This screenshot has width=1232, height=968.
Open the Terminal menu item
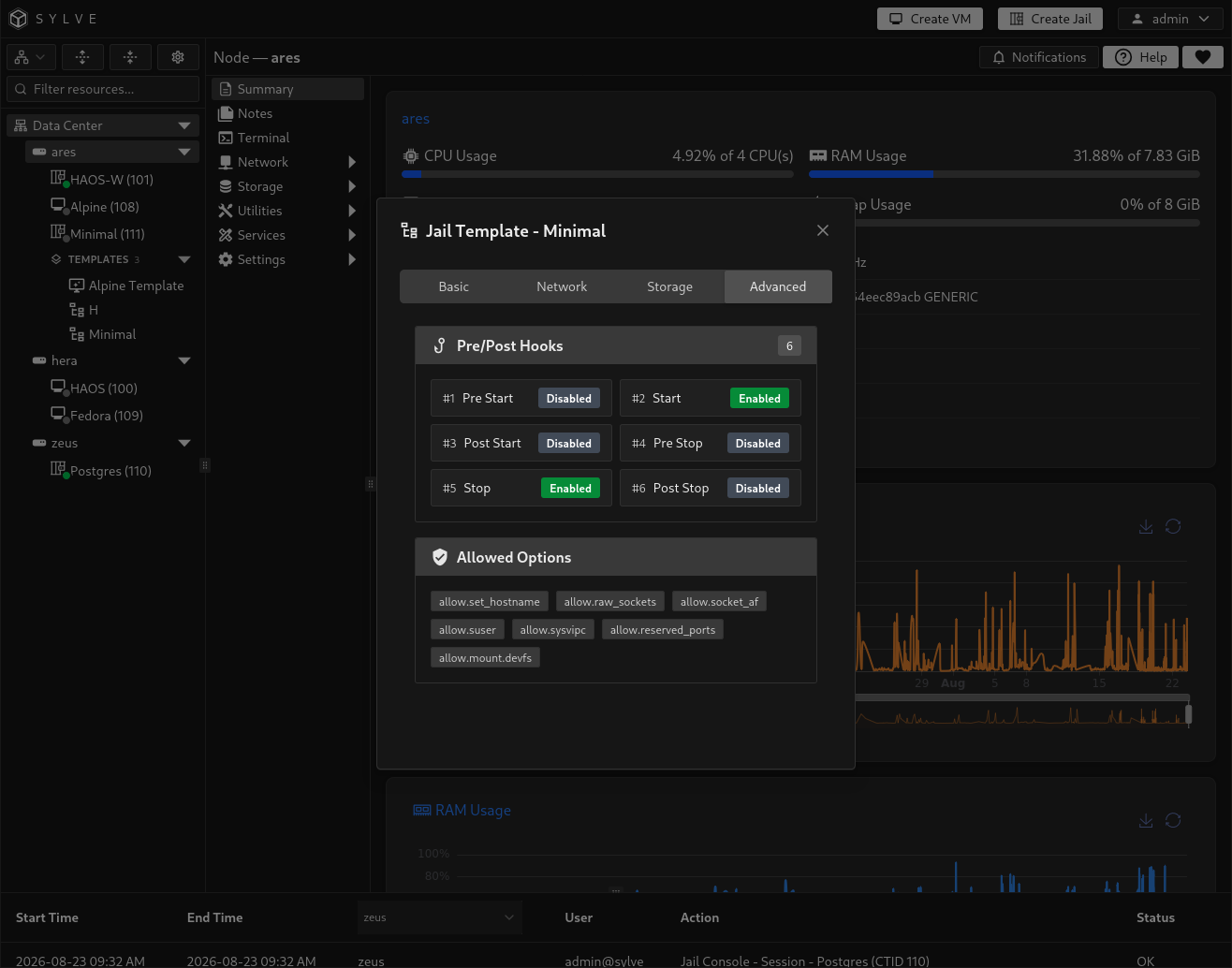[287, 138]
